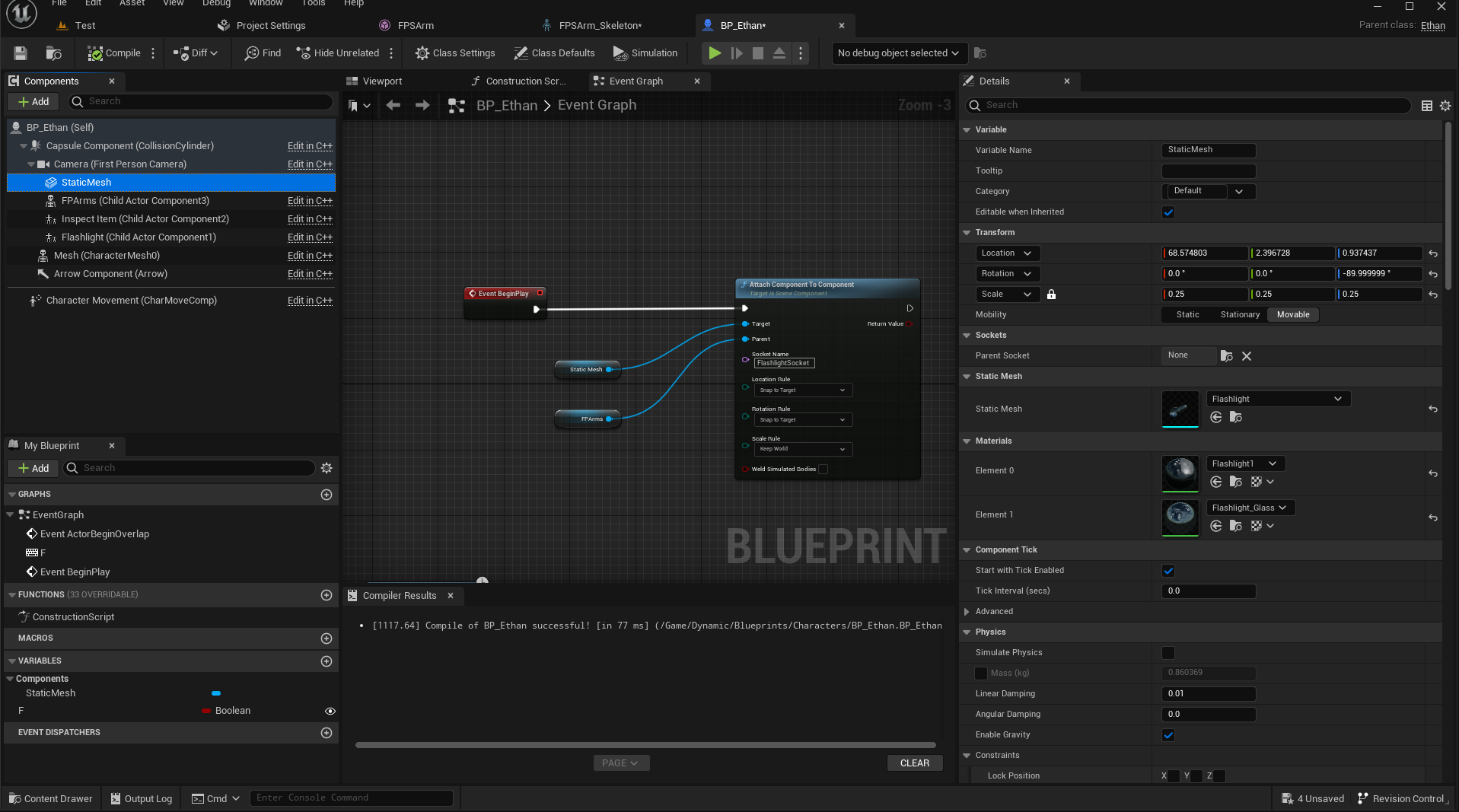The width and height of the screenshot is (1459, 812).
Task: Reset Location to default value
Action: (1433, 253)
